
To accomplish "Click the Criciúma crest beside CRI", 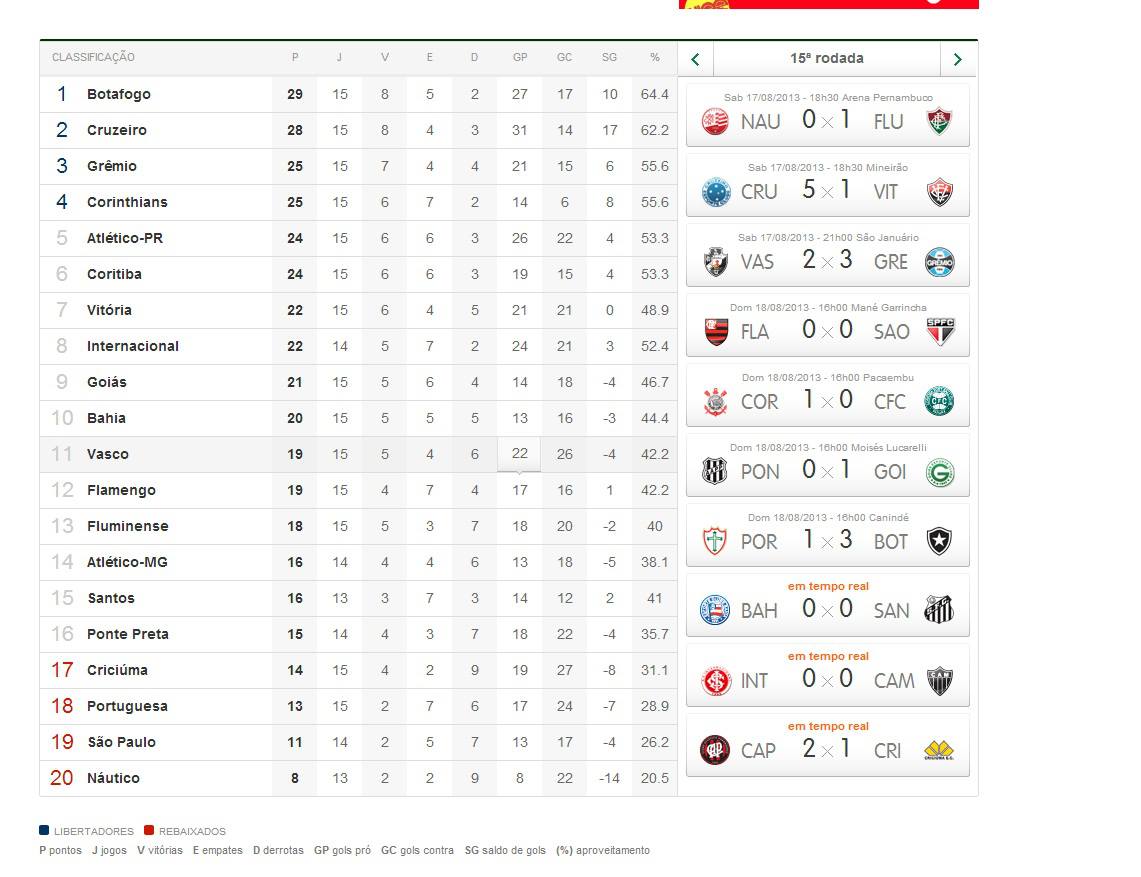I will coord(939,750).
